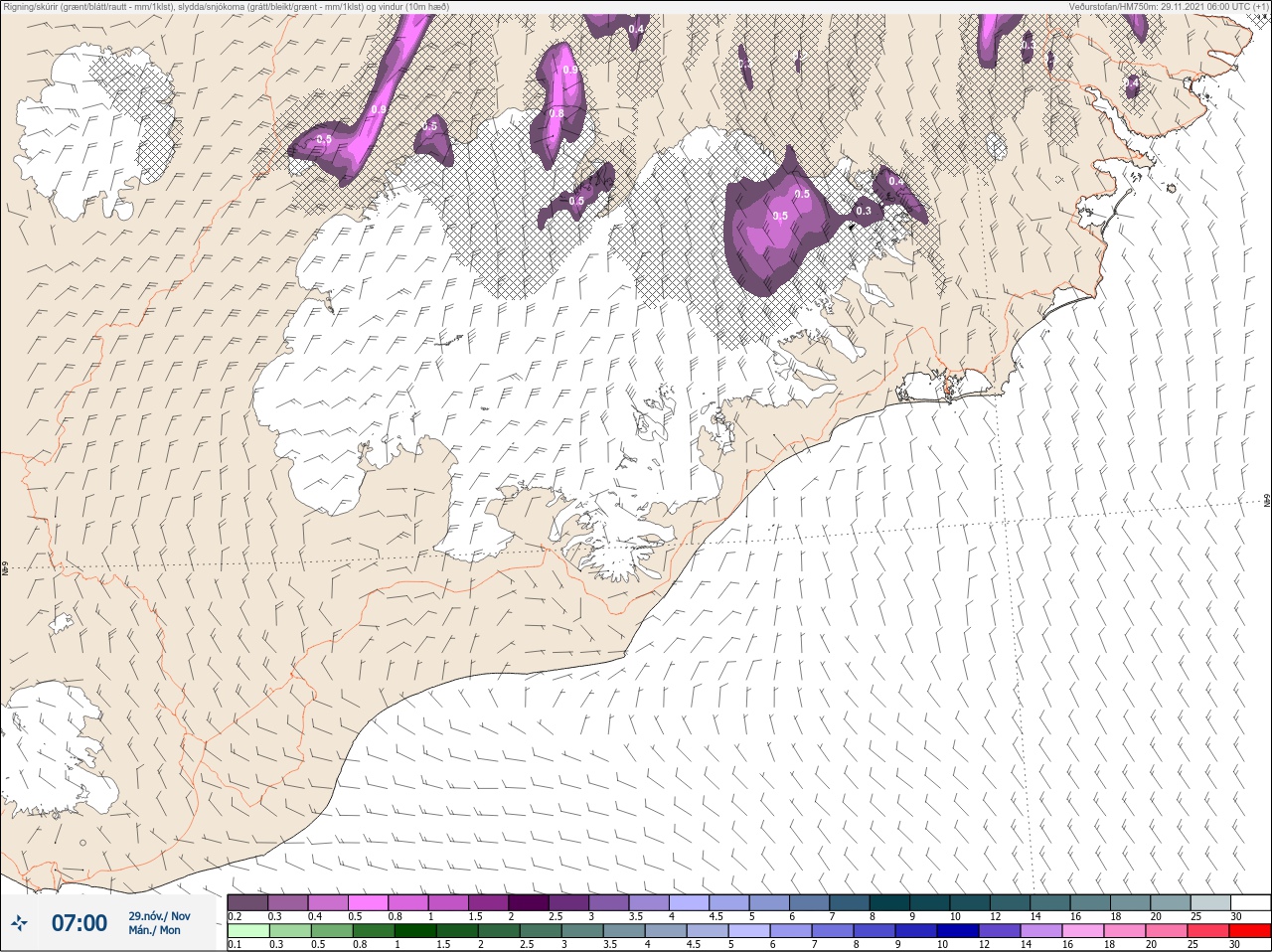Select the purple 12 swatch in the lower legend row
The image size is (1272, 952).
click(x=998, y=931)
